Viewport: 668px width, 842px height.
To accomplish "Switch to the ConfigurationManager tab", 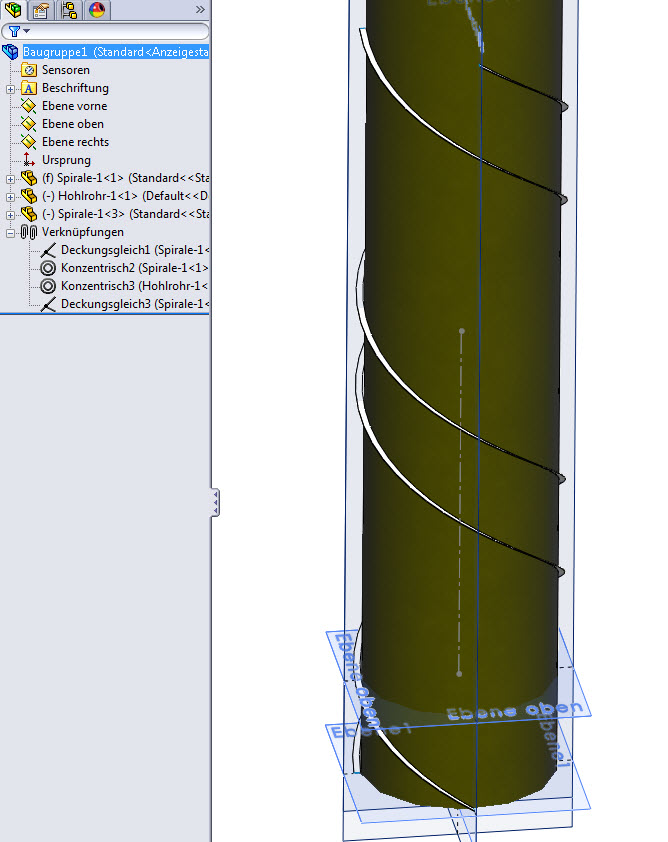I will pyautogui.click(x=69, y=10).
